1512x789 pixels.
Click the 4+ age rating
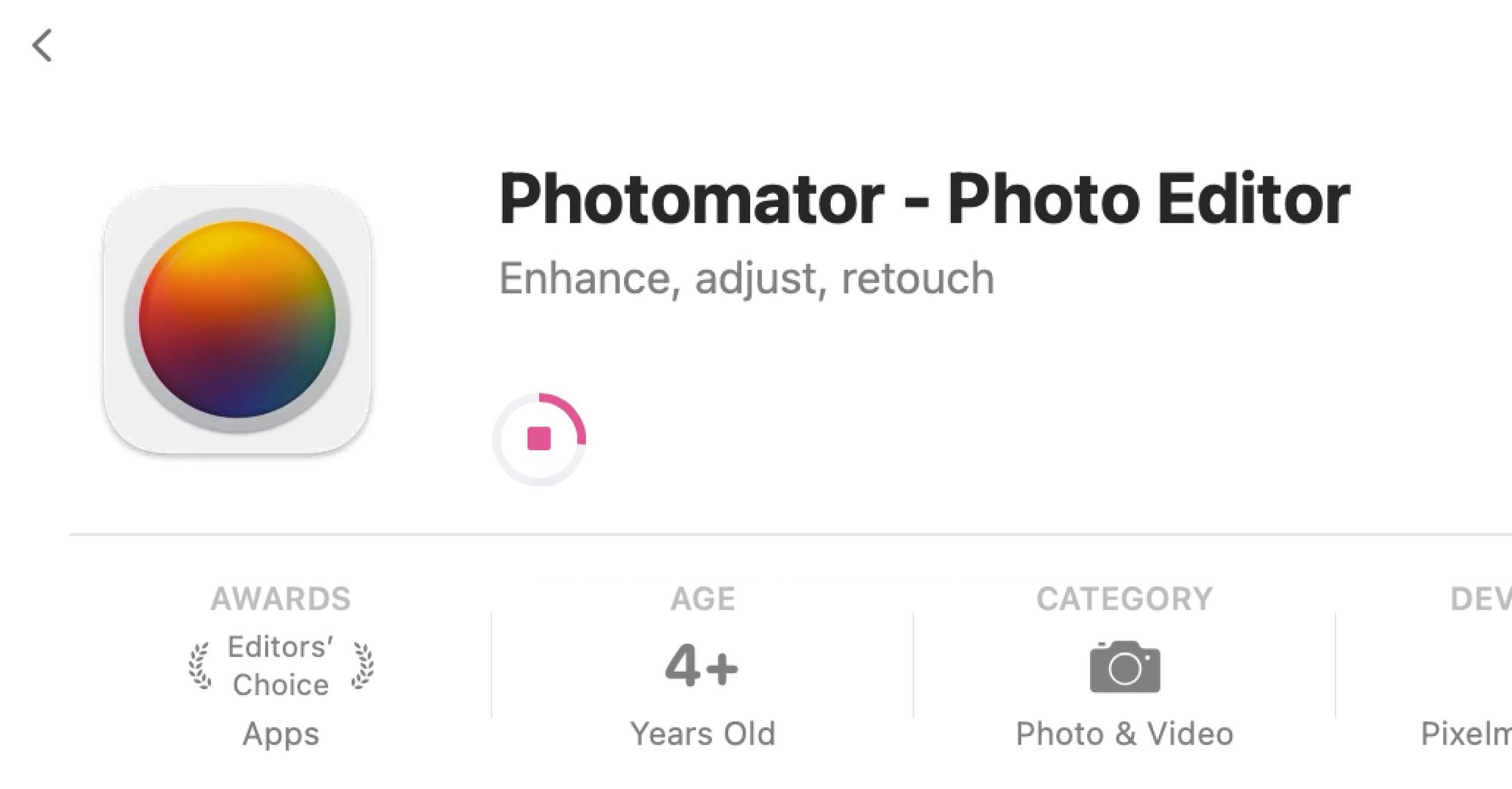(x=702, y=666)
